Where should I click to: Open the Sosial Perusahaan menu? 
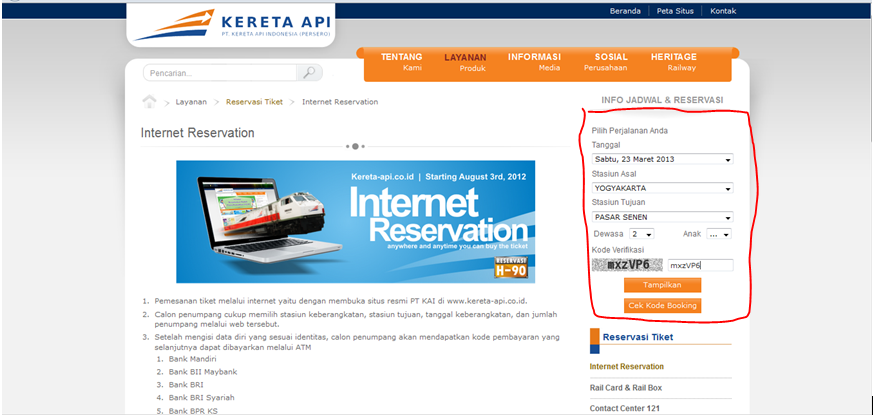point(606,62)
